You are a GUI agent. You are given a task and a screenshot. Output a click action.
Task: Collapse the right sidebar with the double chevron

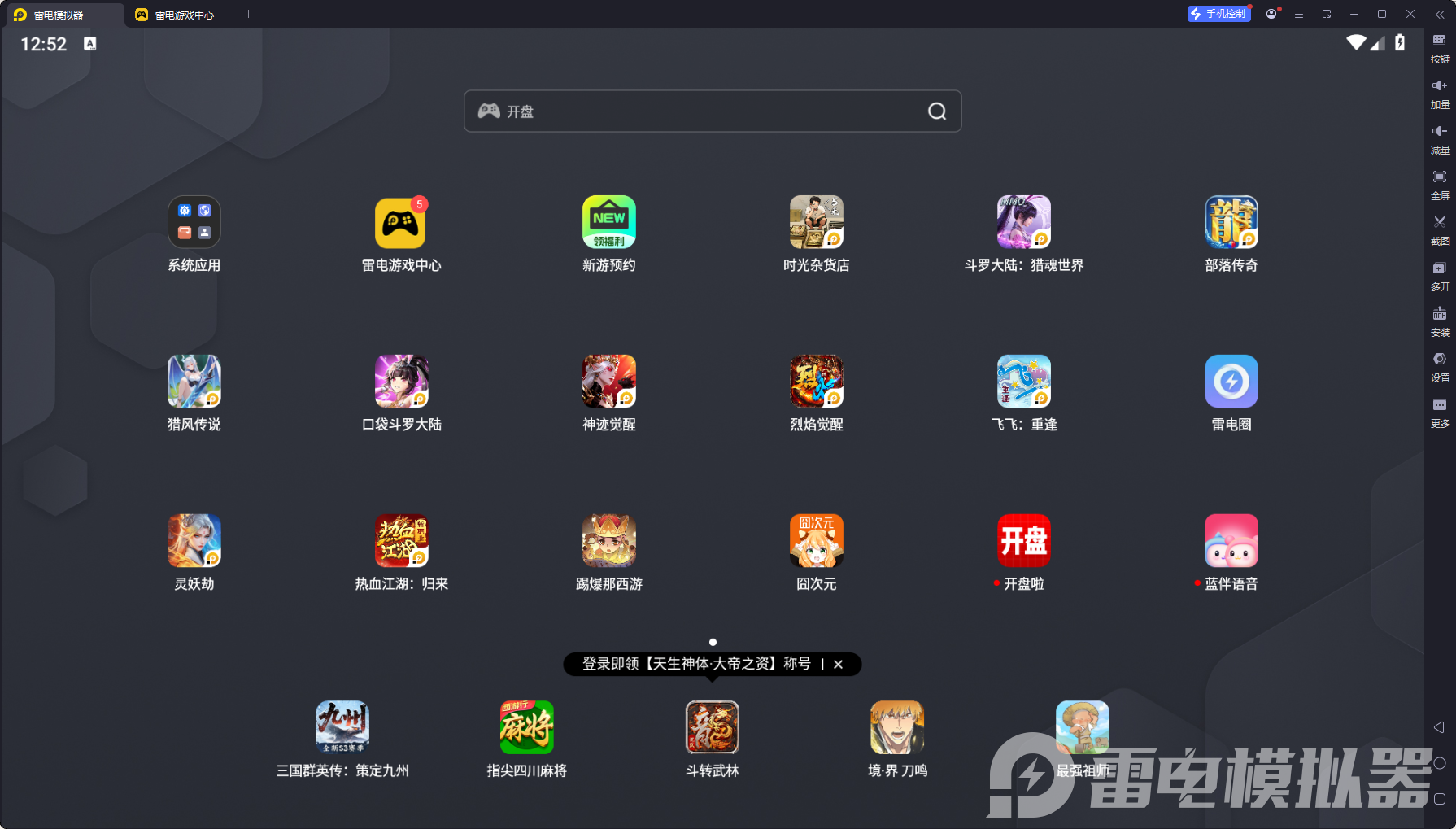(x=1440, y=14)
